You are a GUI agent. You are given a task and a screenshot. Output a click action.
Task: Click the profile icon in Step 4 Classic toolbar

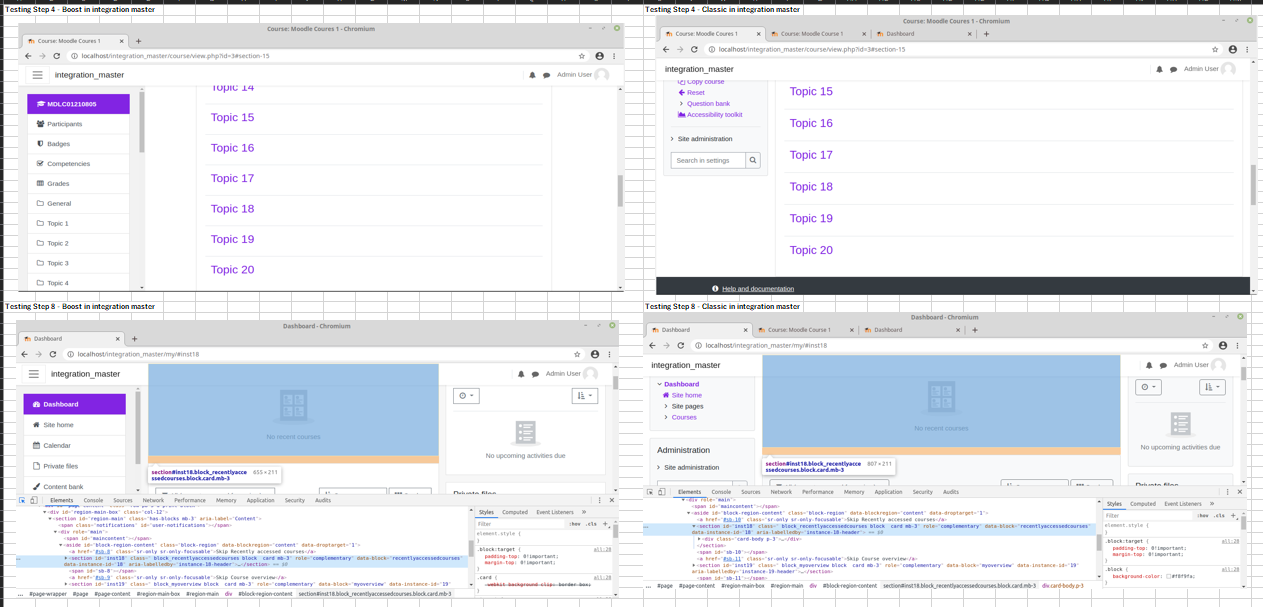(1232, 49)
